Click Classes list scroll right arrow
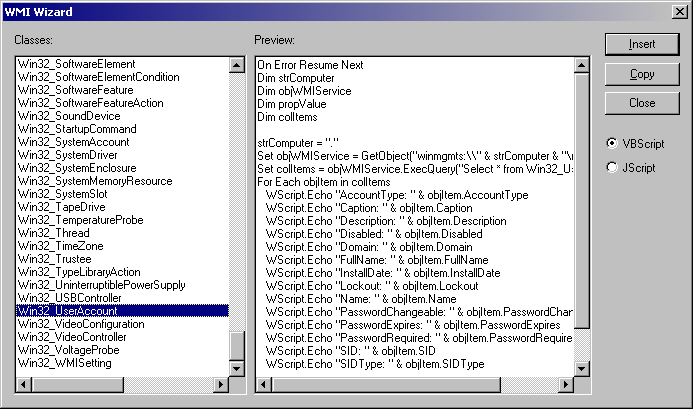Screen dimensions: 693x409 220,384
